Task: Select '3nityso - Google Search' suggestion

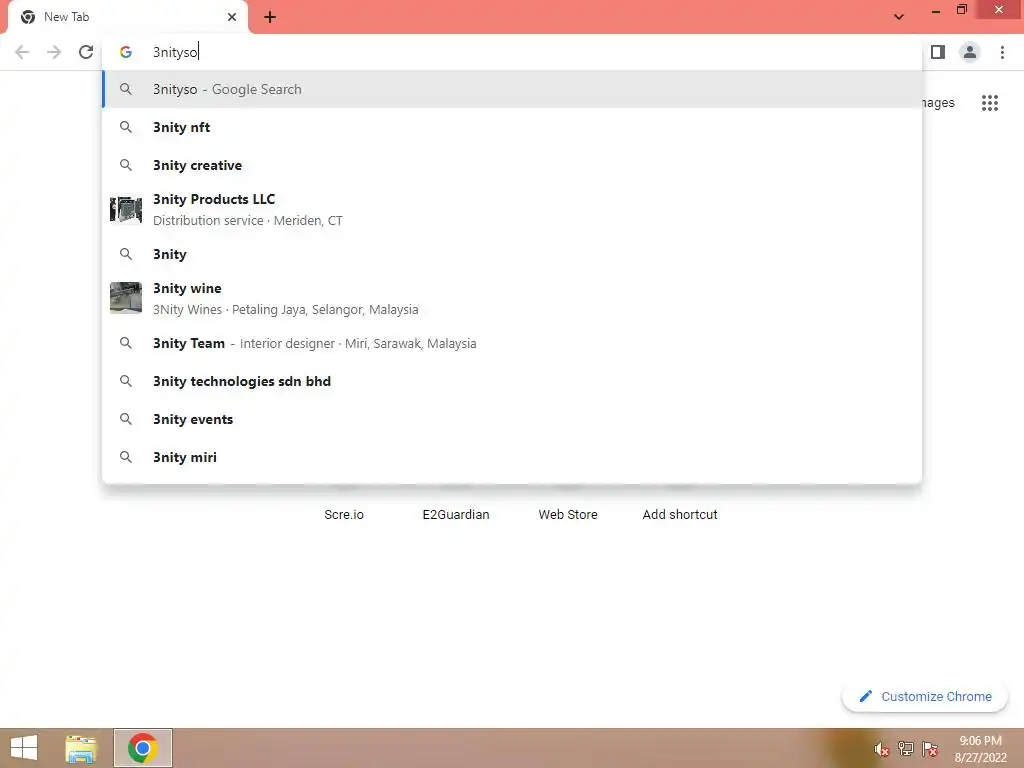Action: point(512,89)
